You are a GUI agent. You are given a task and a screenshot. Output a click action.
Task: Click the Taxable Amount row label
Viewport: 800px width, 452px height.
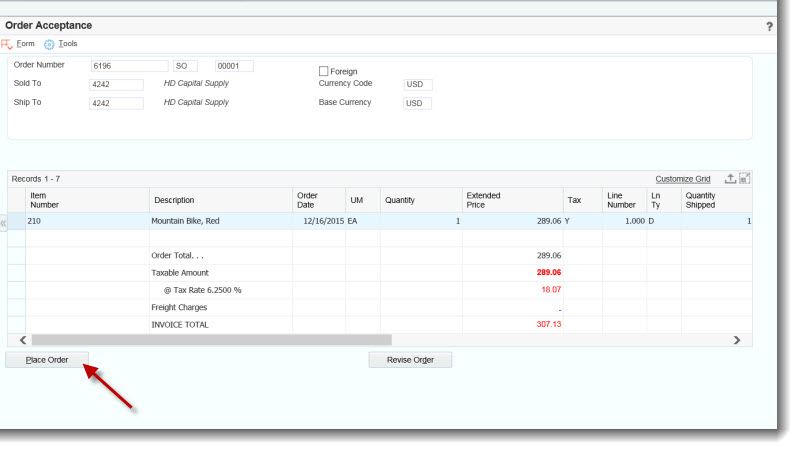coord(180,272)
